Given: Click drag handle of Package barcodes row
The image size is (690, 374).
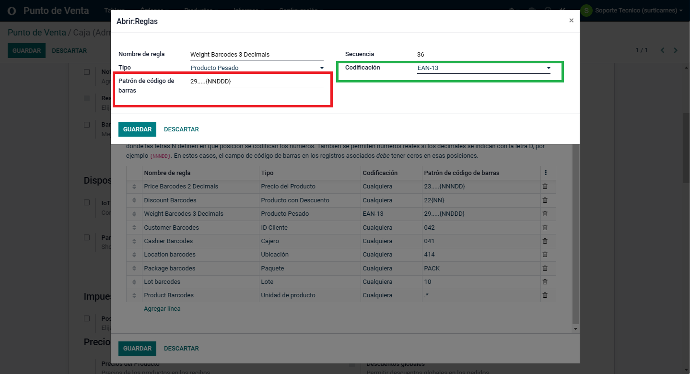Looking at the screenshot, I should pyautogui.click(x=134, y=268).
